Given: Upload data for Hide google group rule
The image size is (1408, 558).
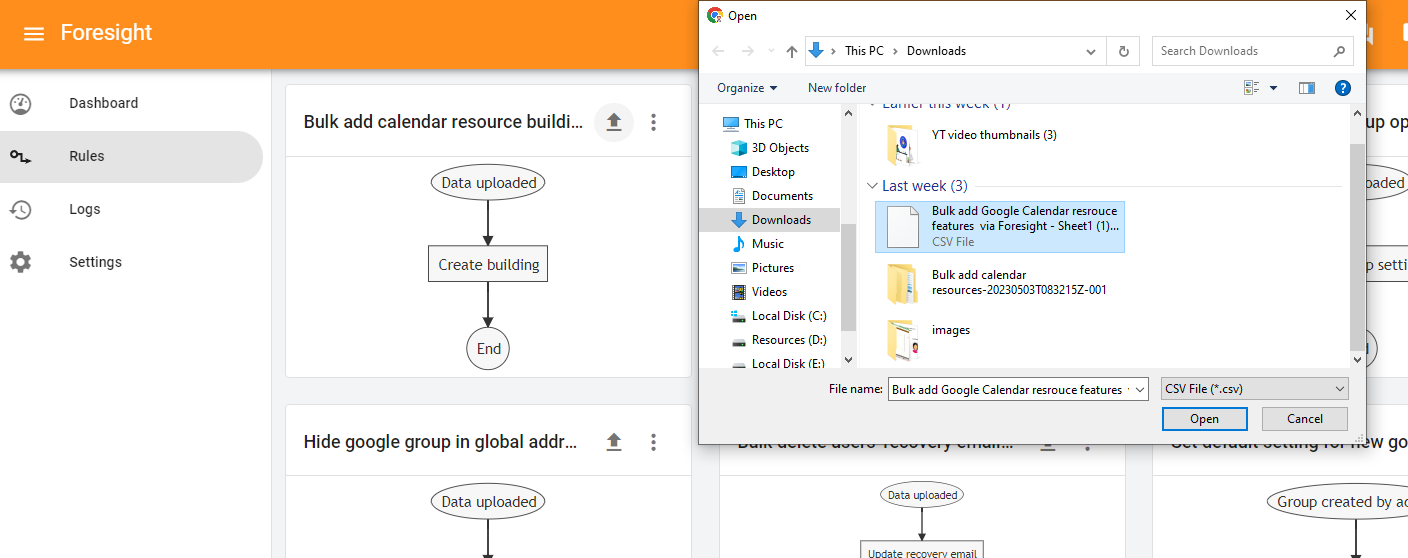Looking at the screenshot, I should pyautogui.click(x=614, y=442).
